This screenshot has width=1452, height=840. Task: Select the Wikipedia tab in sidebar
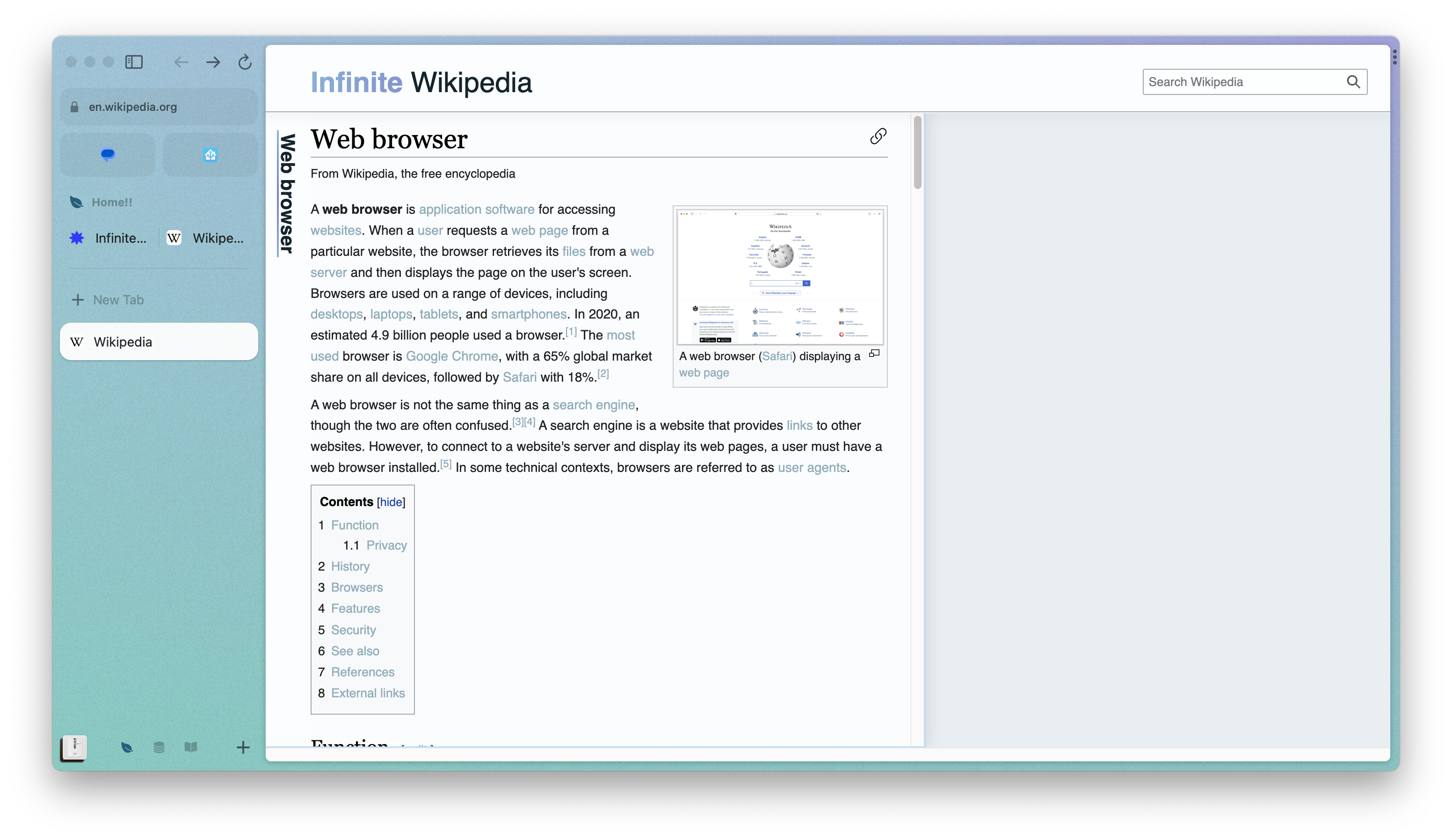click(x=159, y=341)
